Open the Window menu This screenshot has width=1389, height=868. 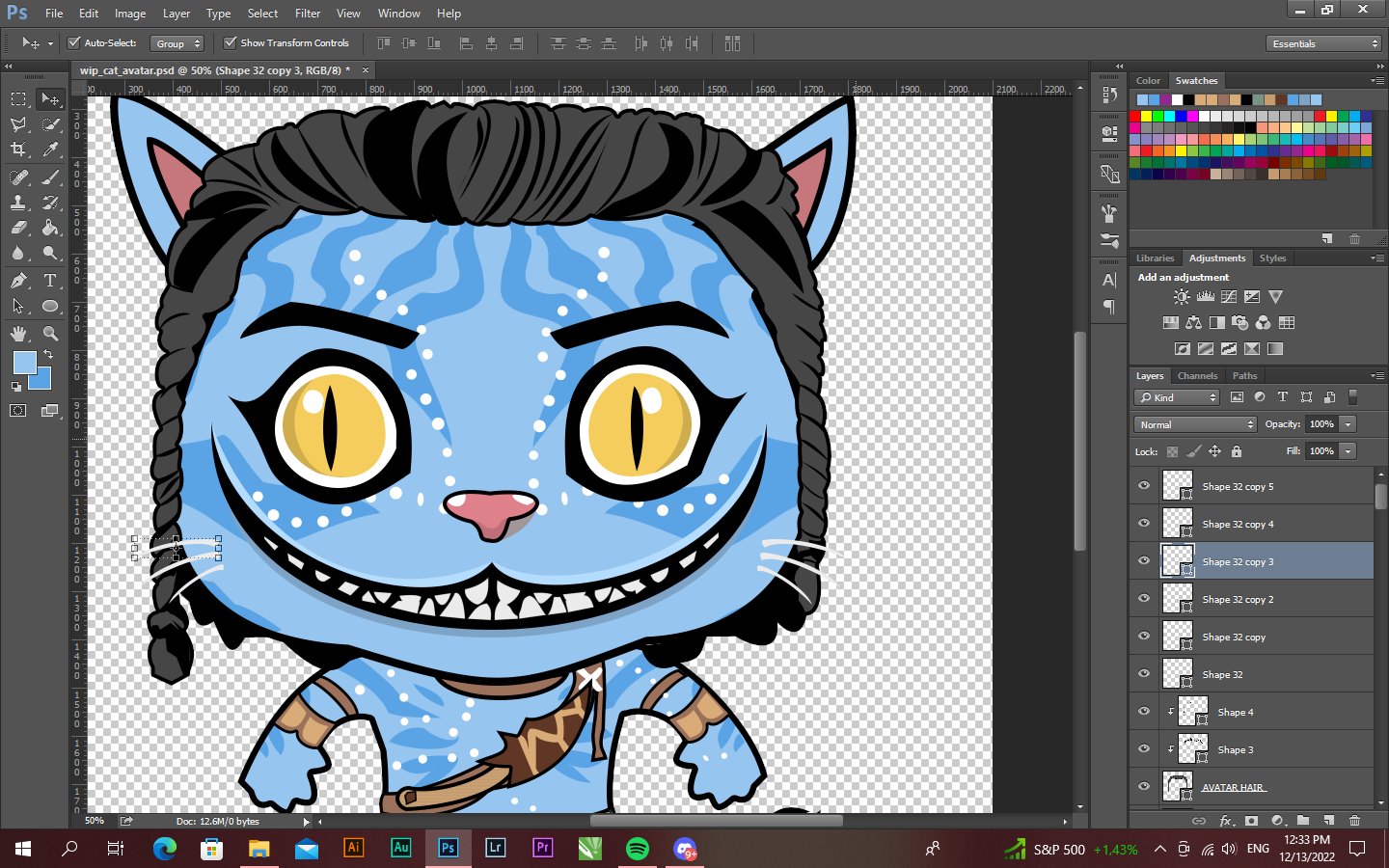(398, 14)
